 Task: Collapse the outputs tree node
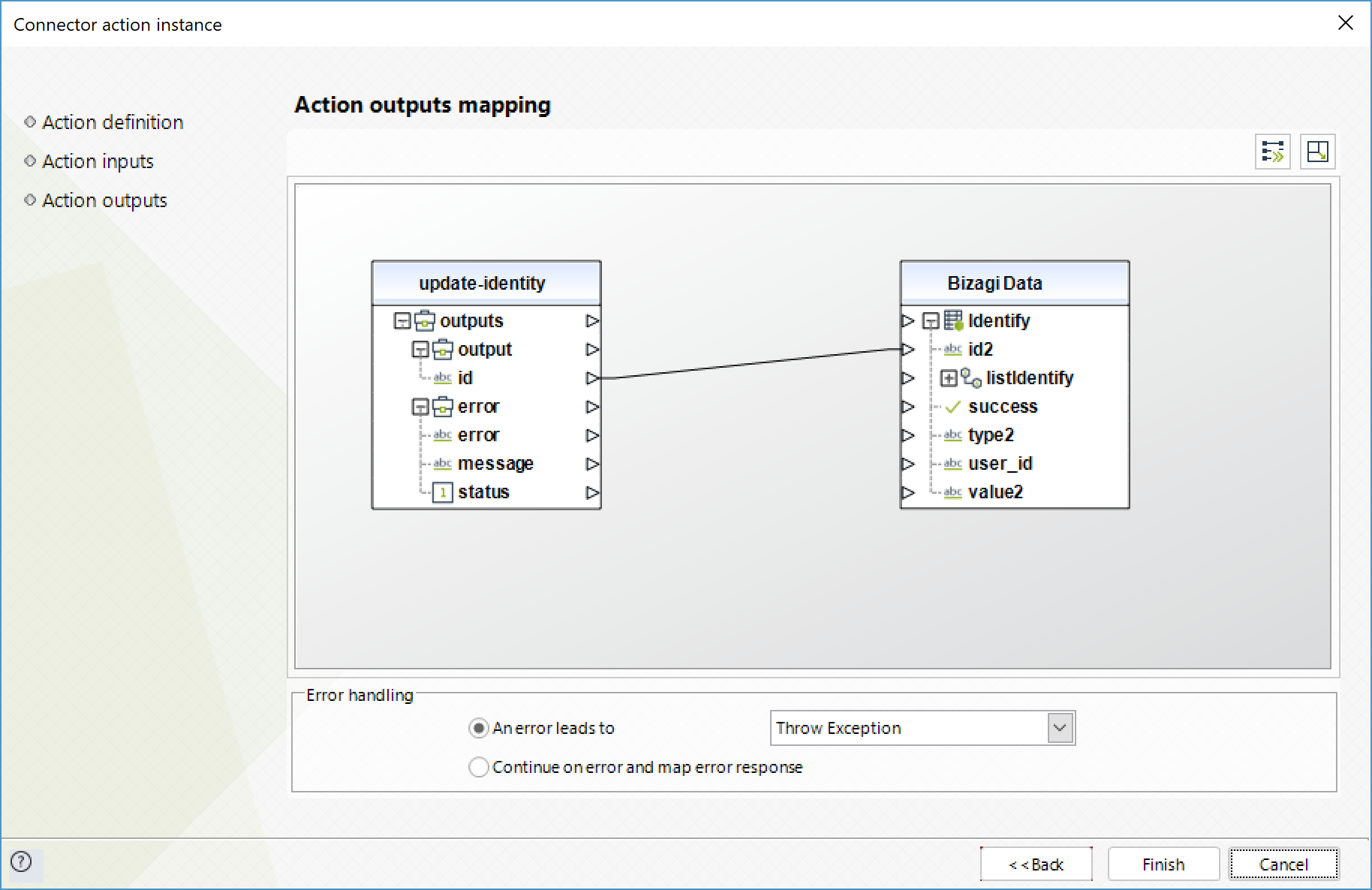402,321
